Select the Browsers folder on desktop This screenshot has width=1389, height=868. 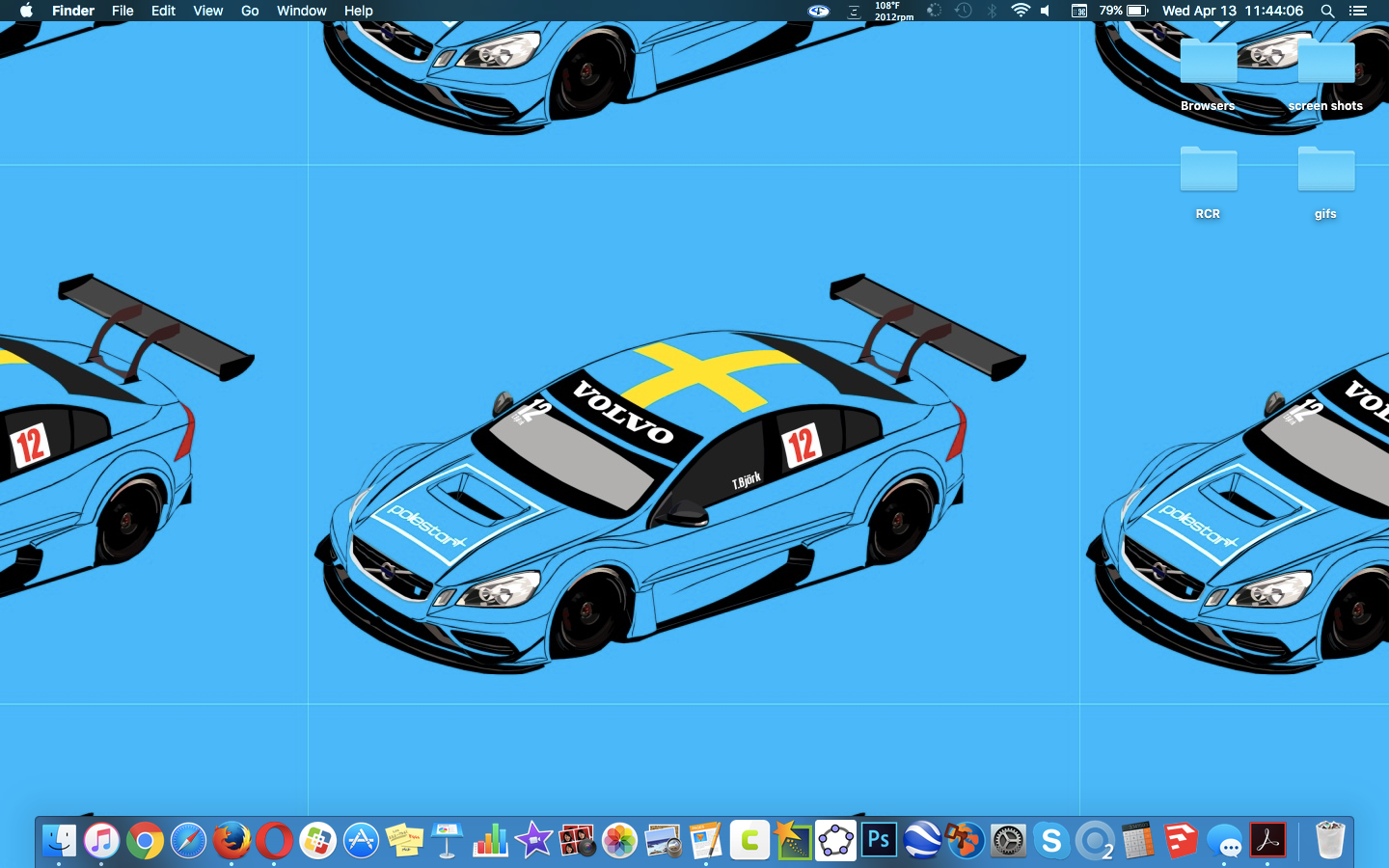click(x=1208, y=75)
